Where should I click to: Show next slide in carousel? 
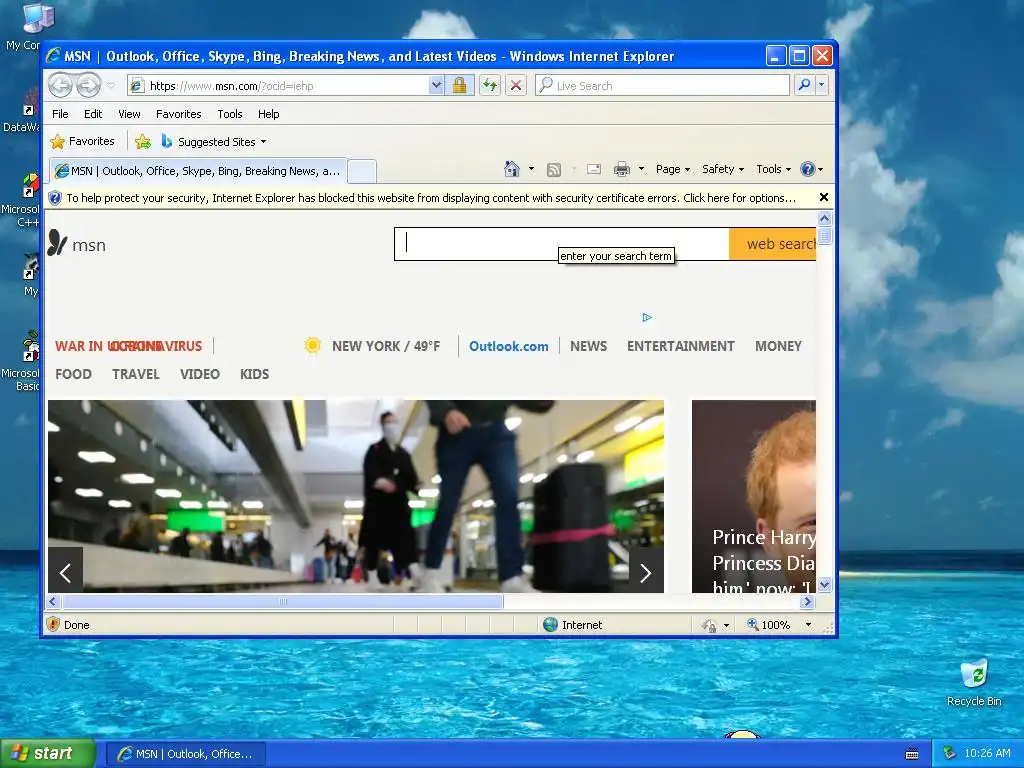pos(646,573)
